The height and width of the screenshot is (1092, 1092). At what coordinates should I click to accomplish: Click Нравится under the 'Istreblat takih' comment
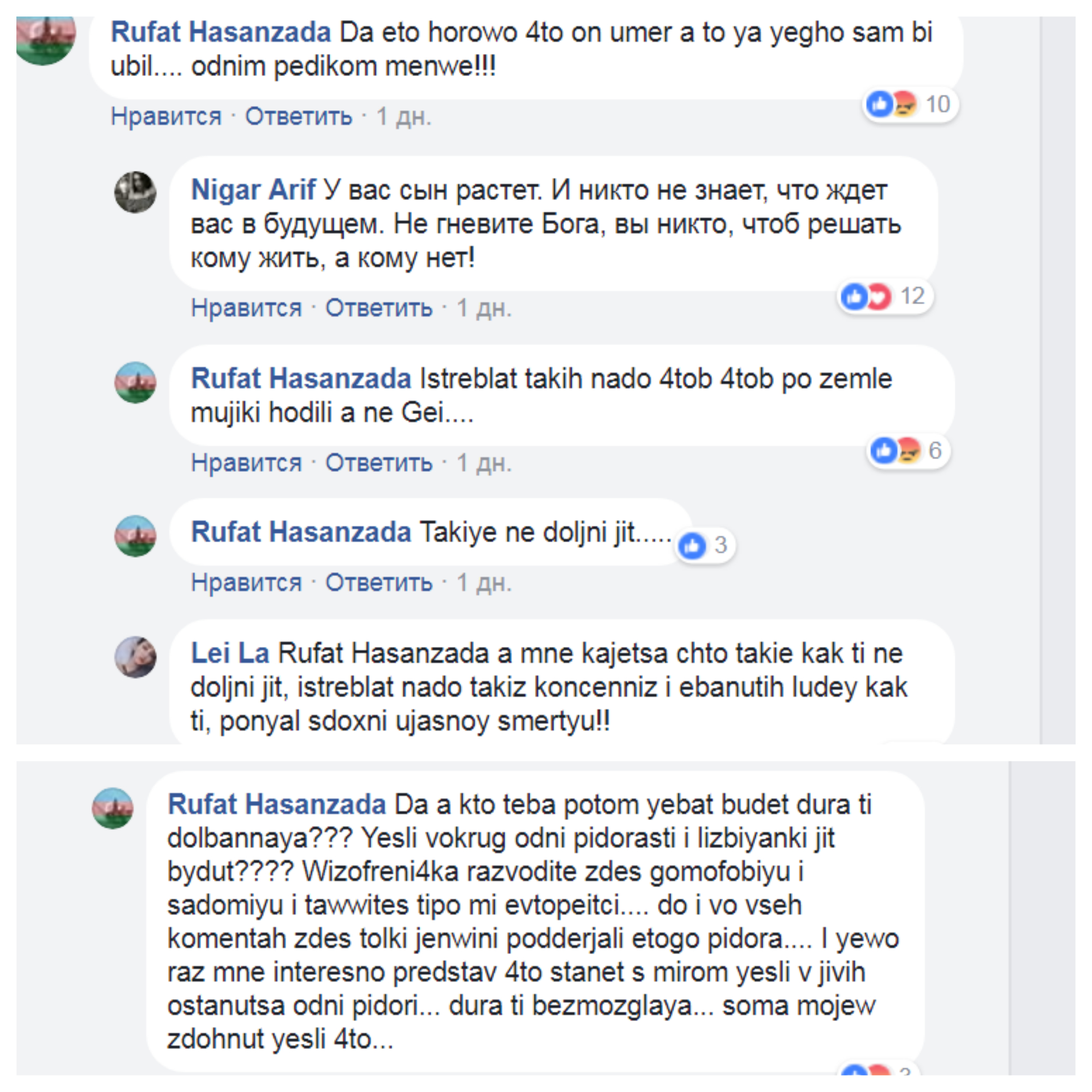coord(246,463)
